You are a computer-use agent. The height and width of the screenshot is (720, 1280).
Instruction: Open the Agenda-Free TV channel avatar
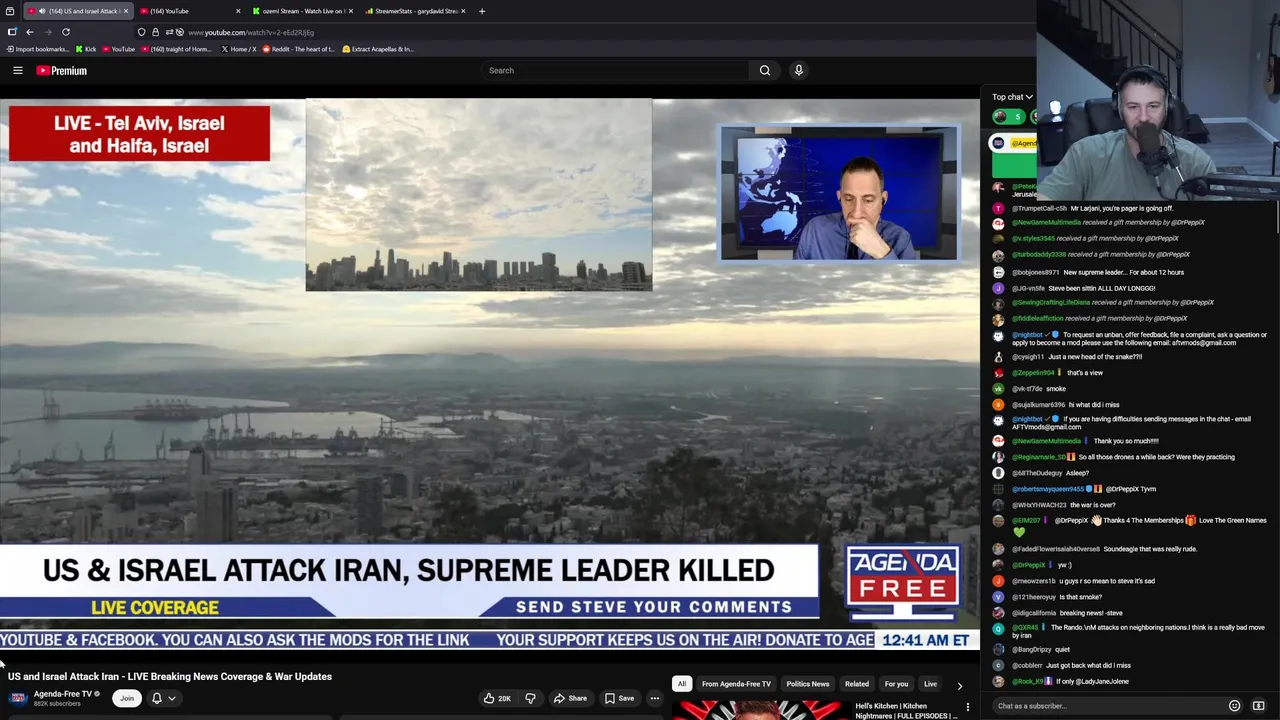(18, 698)
